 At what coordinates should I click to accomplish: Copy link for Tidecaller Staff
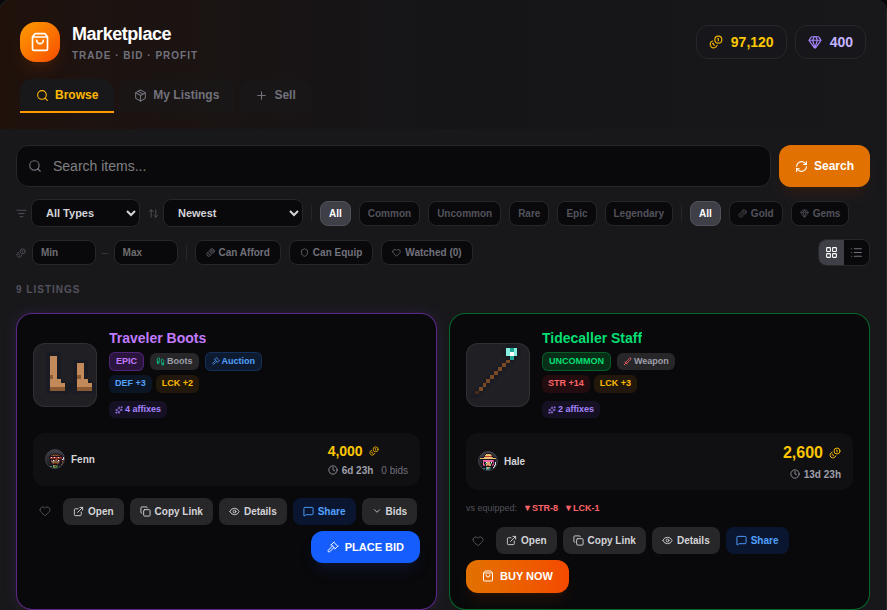click(604, 540)
